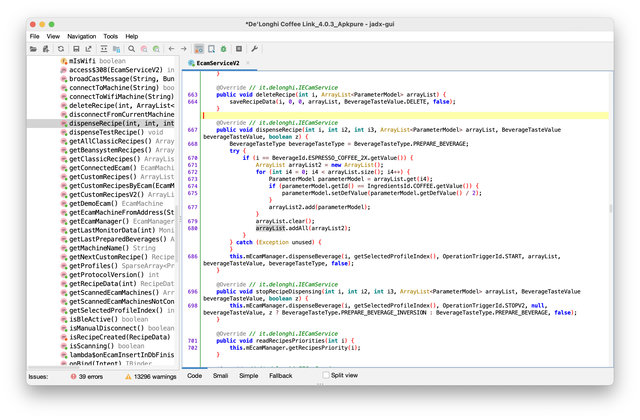Select the mIsWifi boolean field

(x=97, y=61)
